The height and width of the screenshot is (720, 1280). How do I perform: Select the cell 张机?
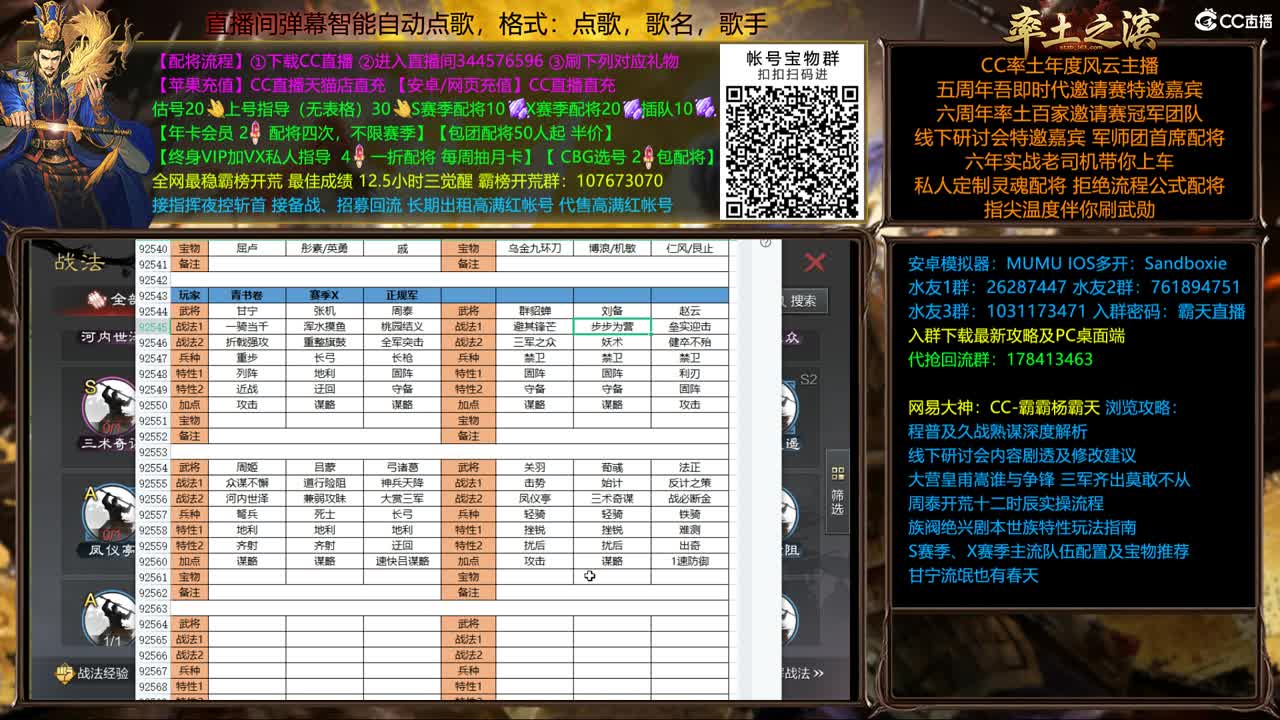coord(324,311)
